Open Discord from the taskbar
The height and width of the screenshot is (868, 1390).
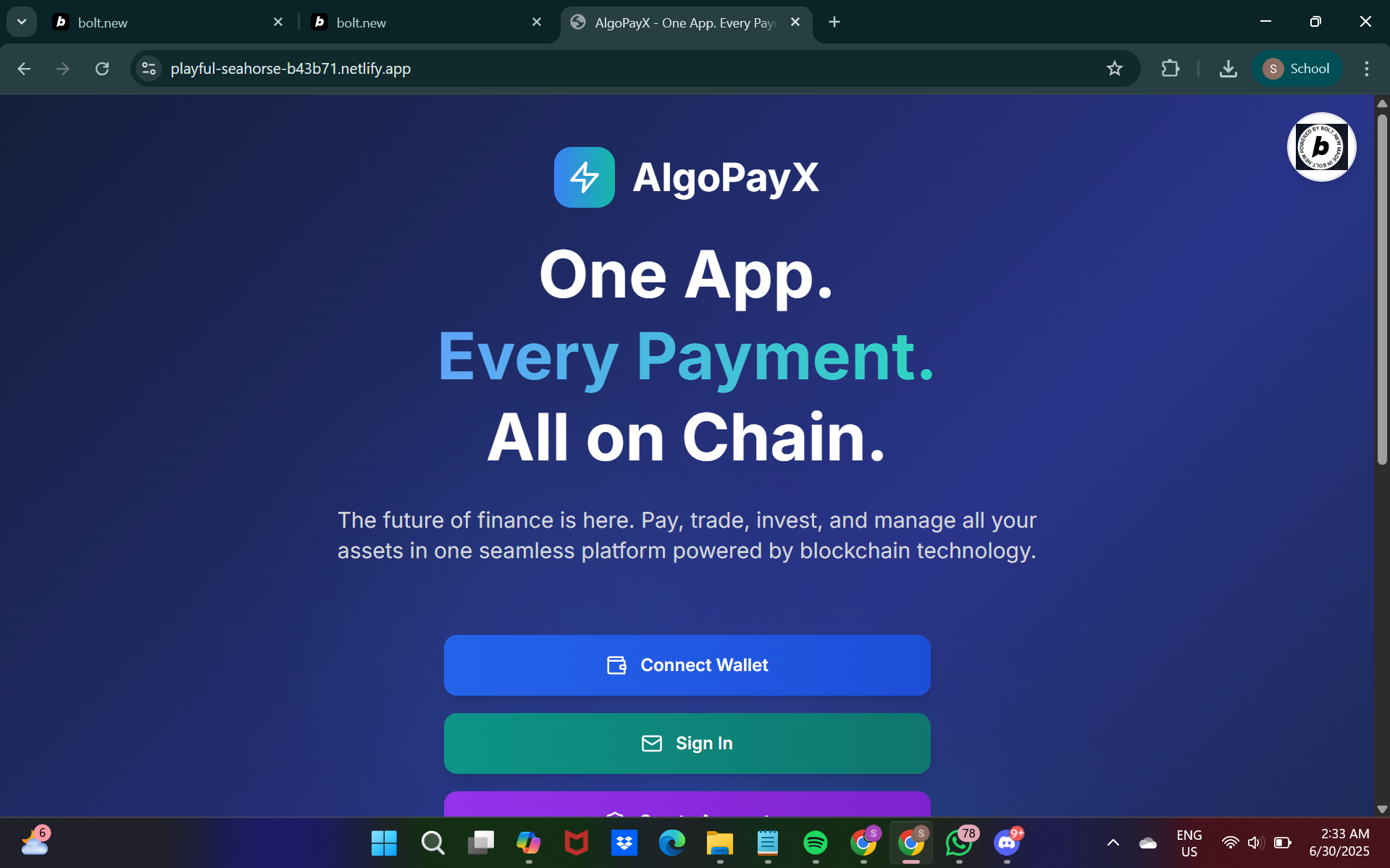pyautogui.click(x=1007, y=843)
